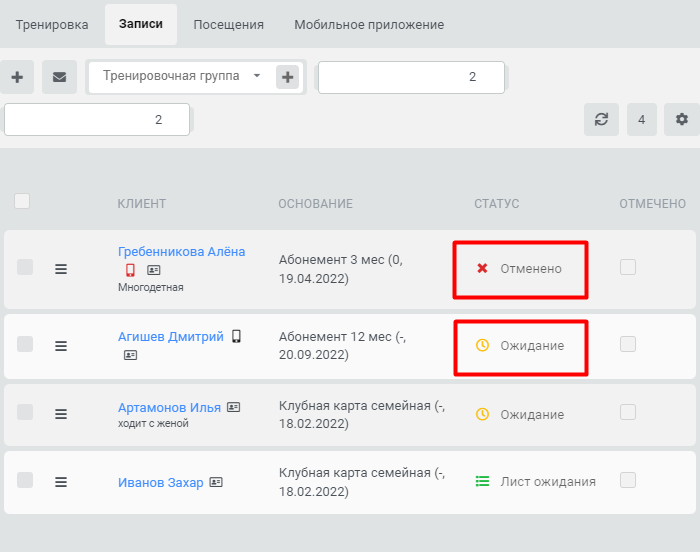
Task: Click green list icon for Лист ожидания
Action: (482, 481)
